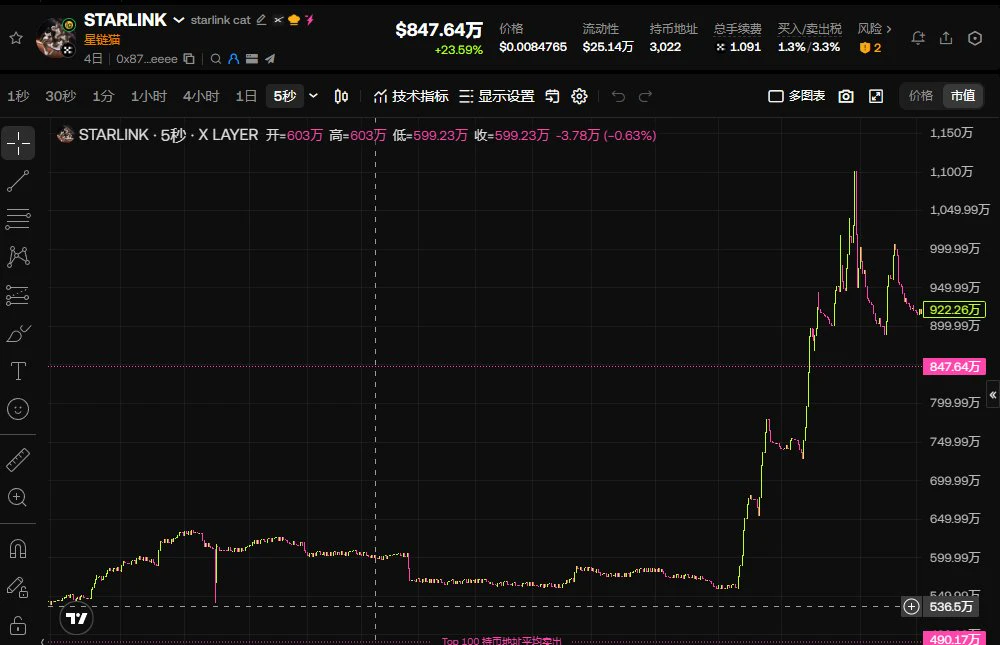Open the Telegram paper plane link
The image size is (1000, 645).
[270, 59]
